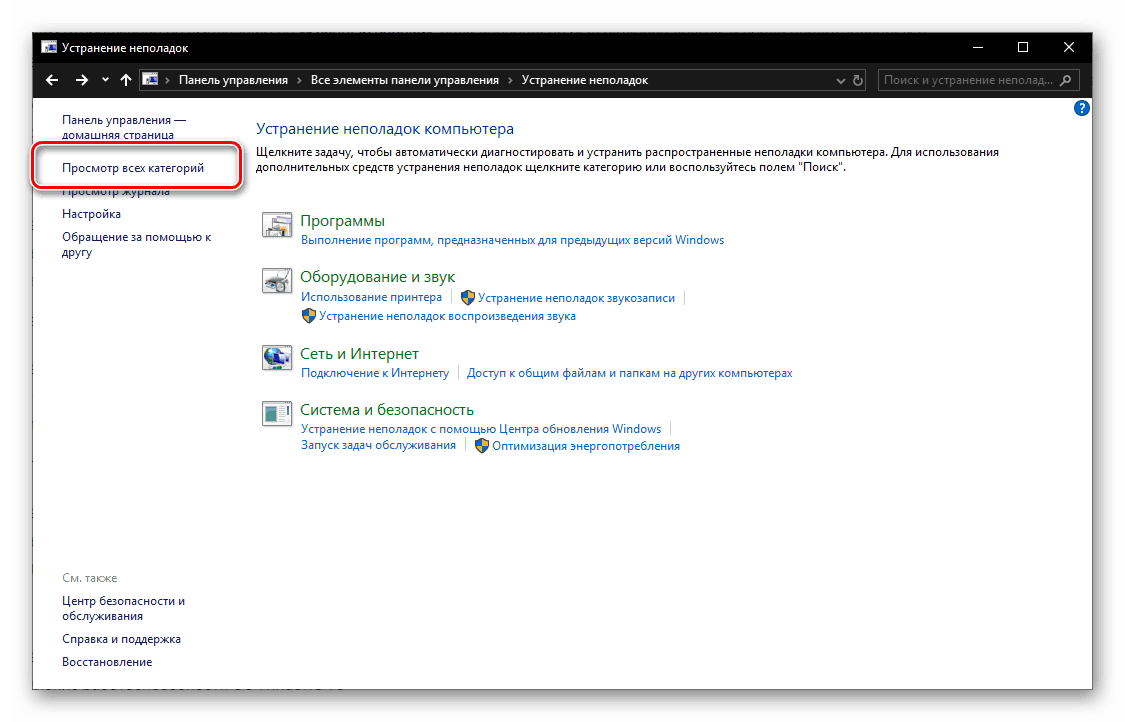The image size is (1125, 722).
Task: Launch Устранение неполадок звукозаписи
Action: point(576,298)
